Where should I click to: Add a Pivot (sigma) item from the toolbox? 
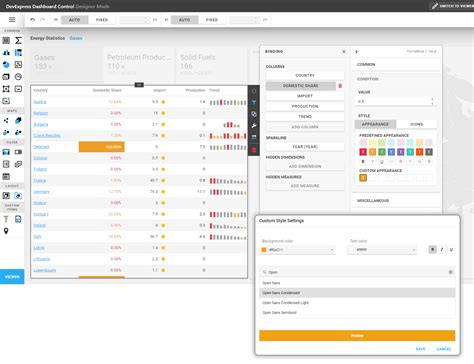pyautogui.click(x=18, y=40)
